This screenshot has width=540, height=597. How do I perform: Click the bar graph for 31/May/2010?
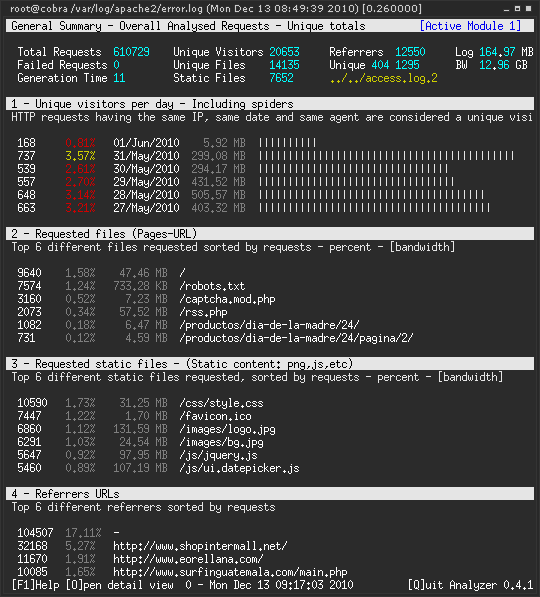[386, 156]
